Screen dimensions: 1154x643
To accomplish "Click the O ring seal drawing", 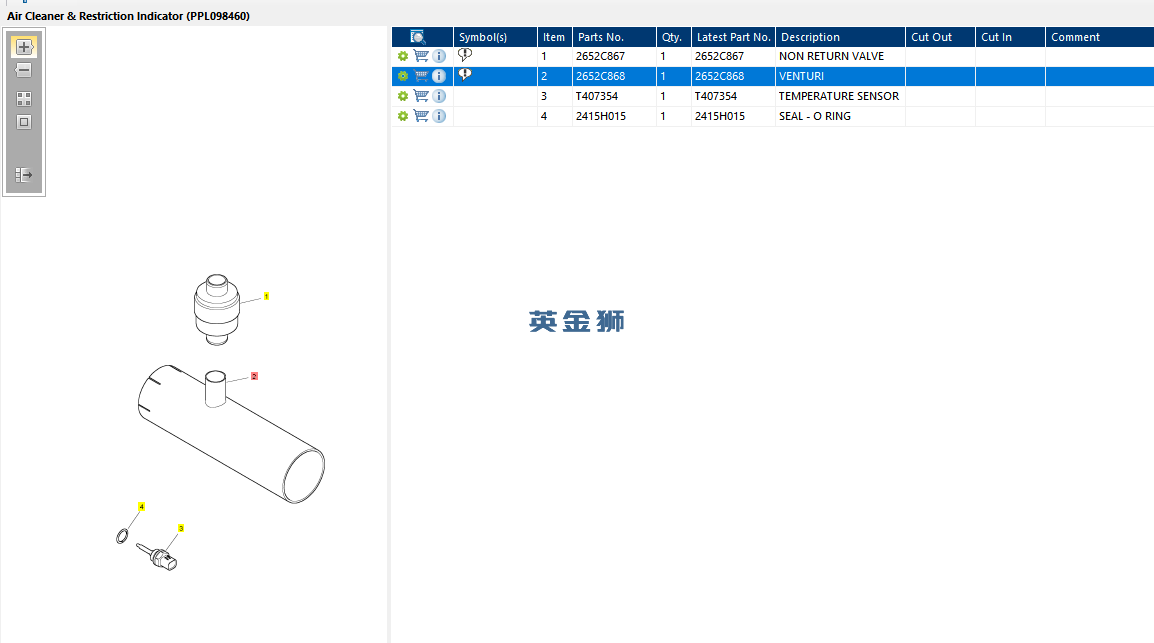I will (122, 536).
